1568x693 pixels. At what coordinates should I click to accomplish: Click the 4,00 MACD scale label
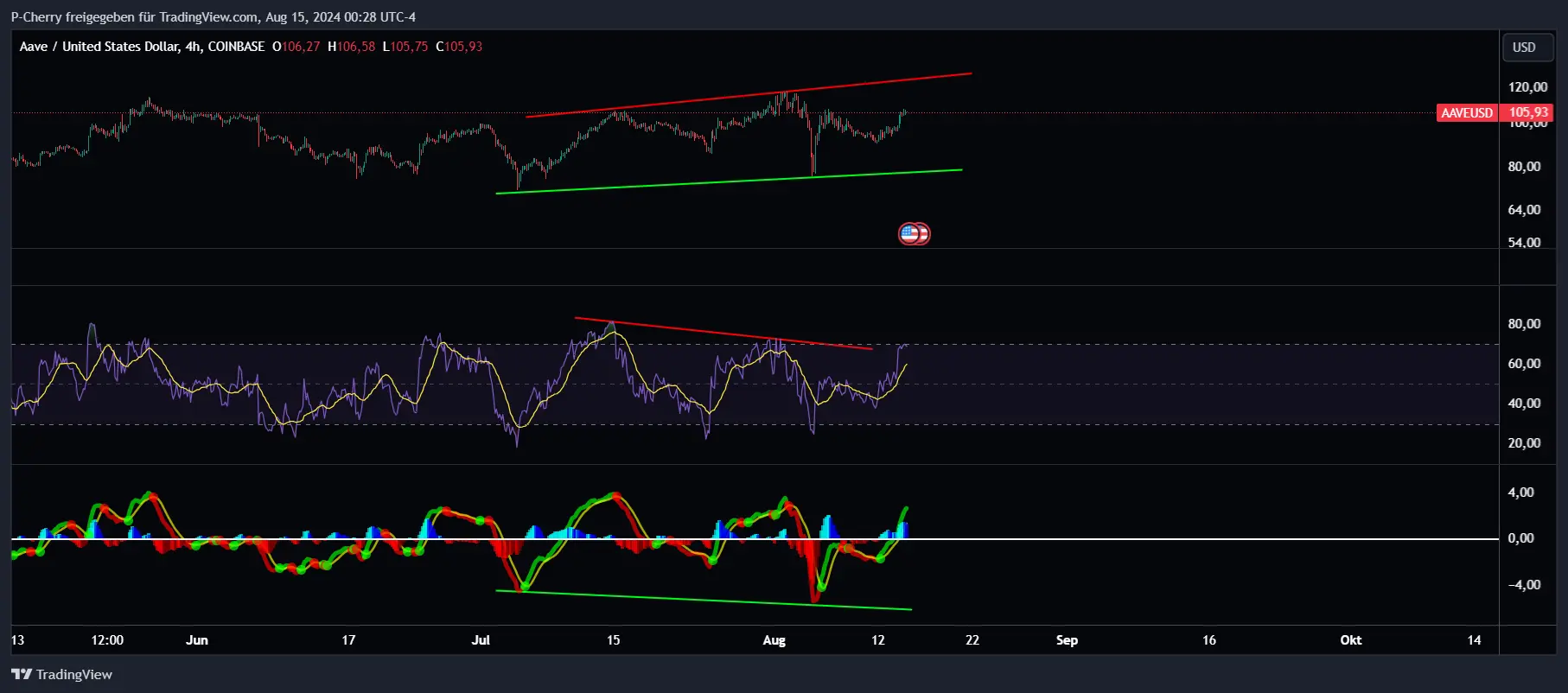pos(1520,493)
